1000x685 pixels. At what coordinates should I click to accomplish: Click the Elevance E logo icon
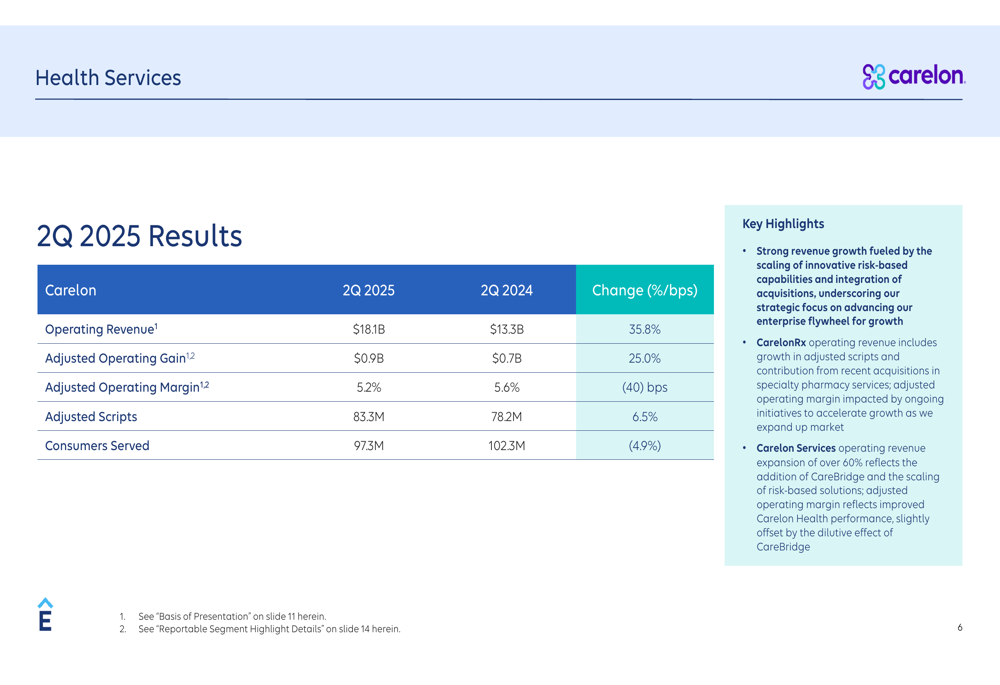click(x=45, y=615)
